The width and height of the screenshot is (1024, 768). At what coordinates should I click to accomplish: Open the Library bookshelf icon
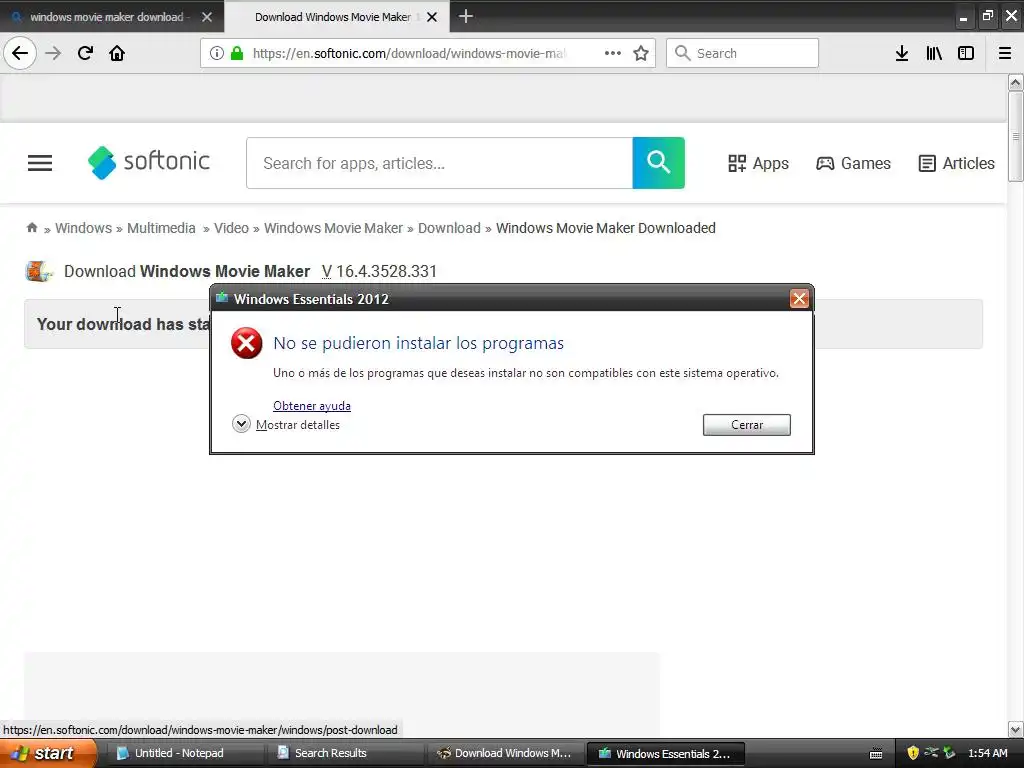[x=934, y=53]
